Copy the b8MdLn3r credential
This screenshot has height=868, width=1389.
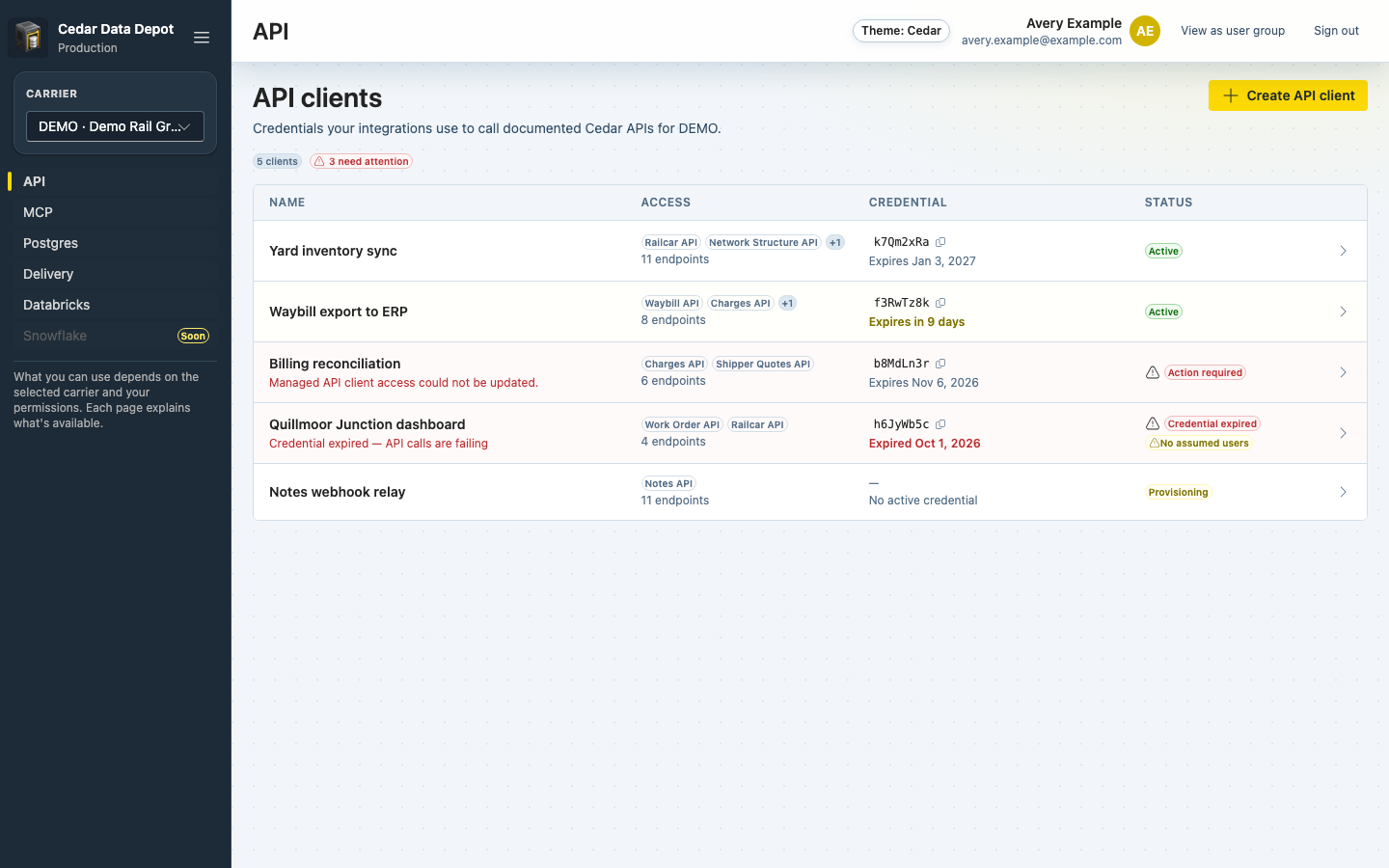tap(940, 364)
